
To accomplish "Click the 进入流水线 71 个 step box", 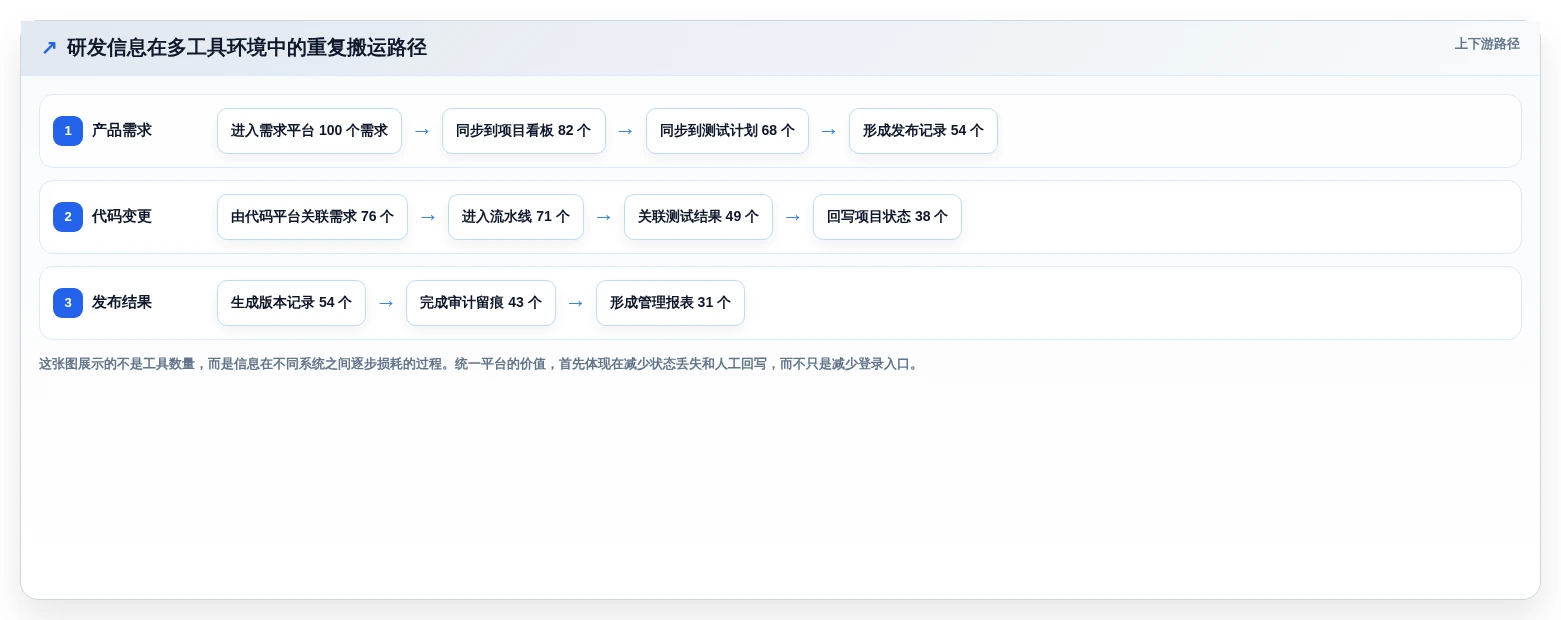I will click(516, 217).
